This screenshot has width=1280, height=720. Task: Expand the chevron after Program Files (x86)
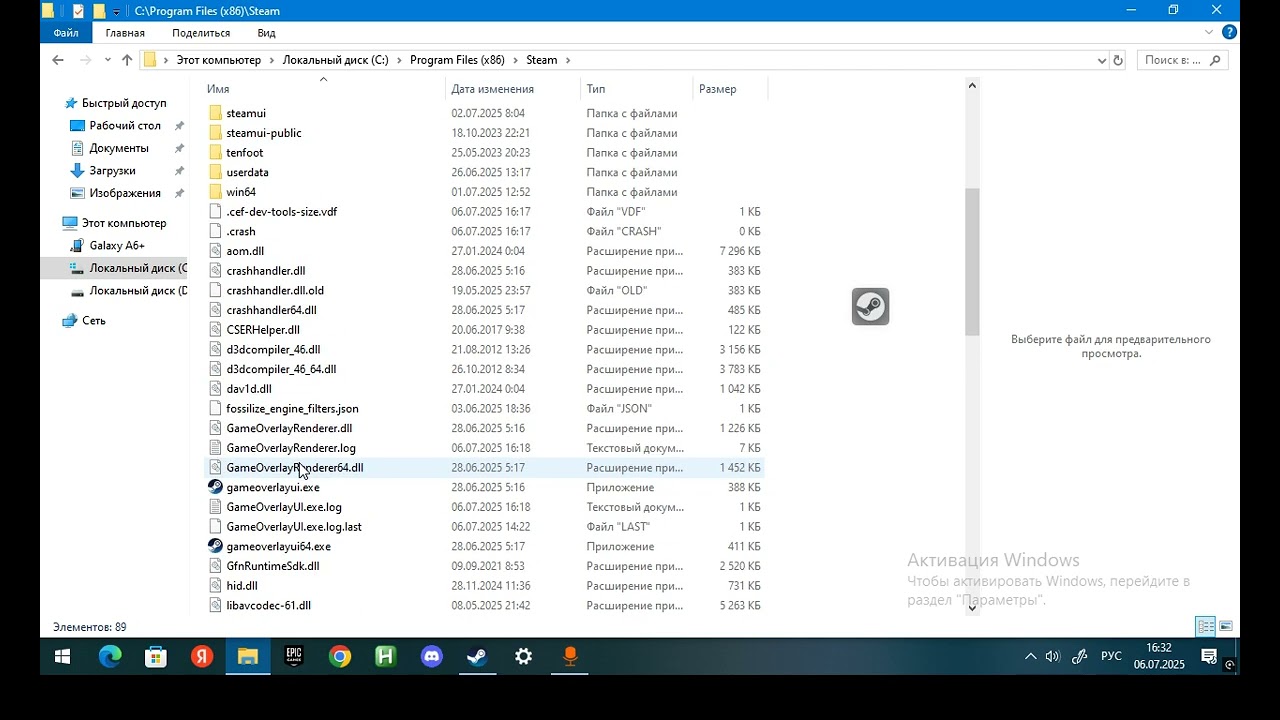click(x=515, y=60)
